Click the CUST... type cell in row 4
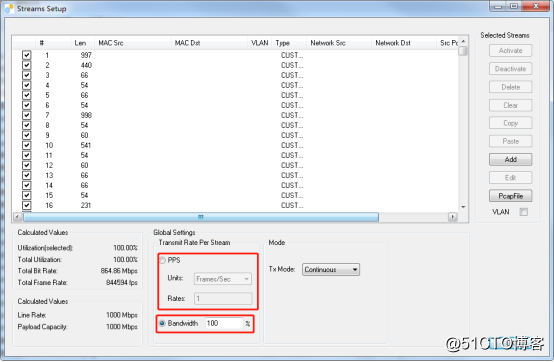The width and height of the screenshot is (554, 362). (292, 85)
